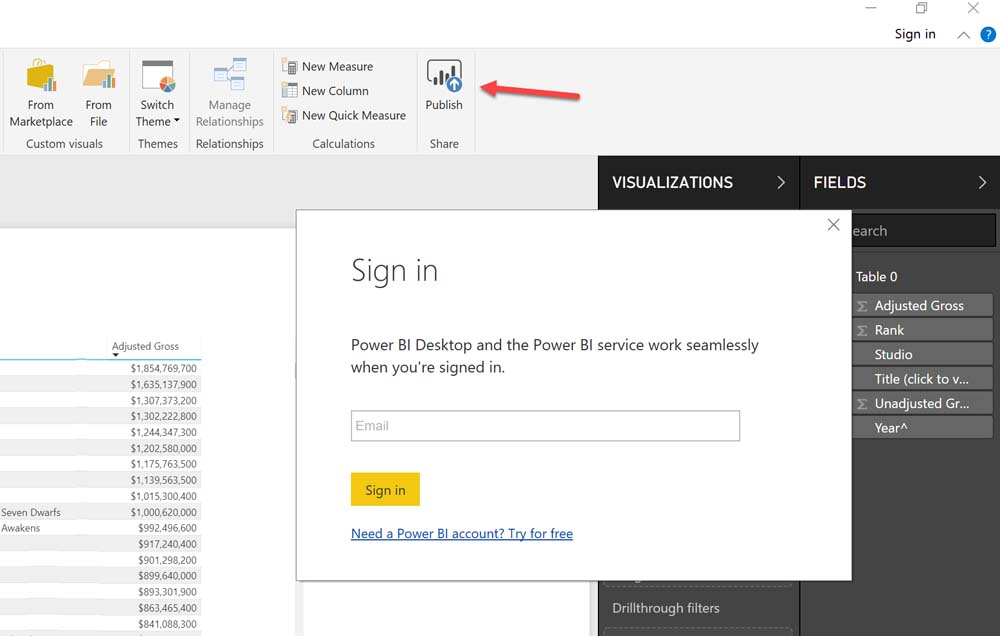Click the Drillthrough filters label

pyautogui.click(x=666, y=608)
